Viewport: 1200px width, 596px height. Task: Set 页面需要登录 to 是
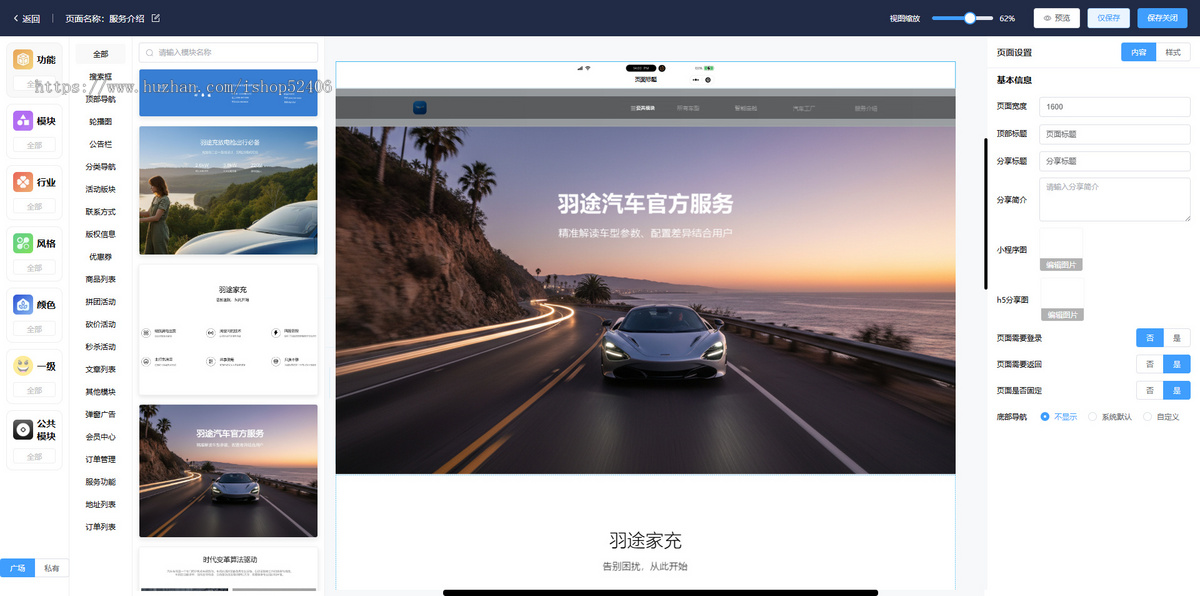(x=1177, y=337)
